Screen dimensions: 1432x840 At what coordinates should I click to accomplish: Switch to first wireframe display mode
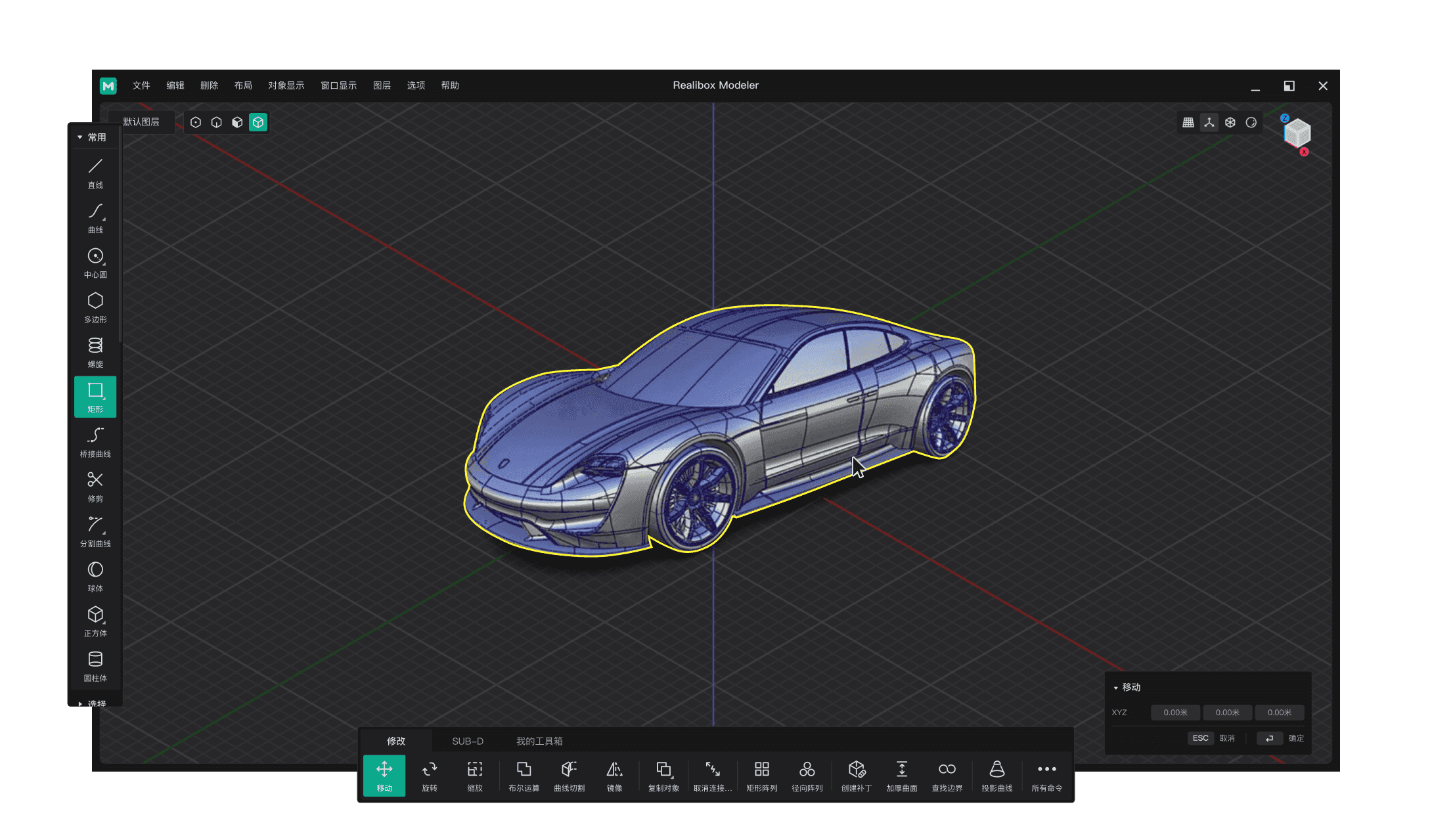[x=196, y=122]
